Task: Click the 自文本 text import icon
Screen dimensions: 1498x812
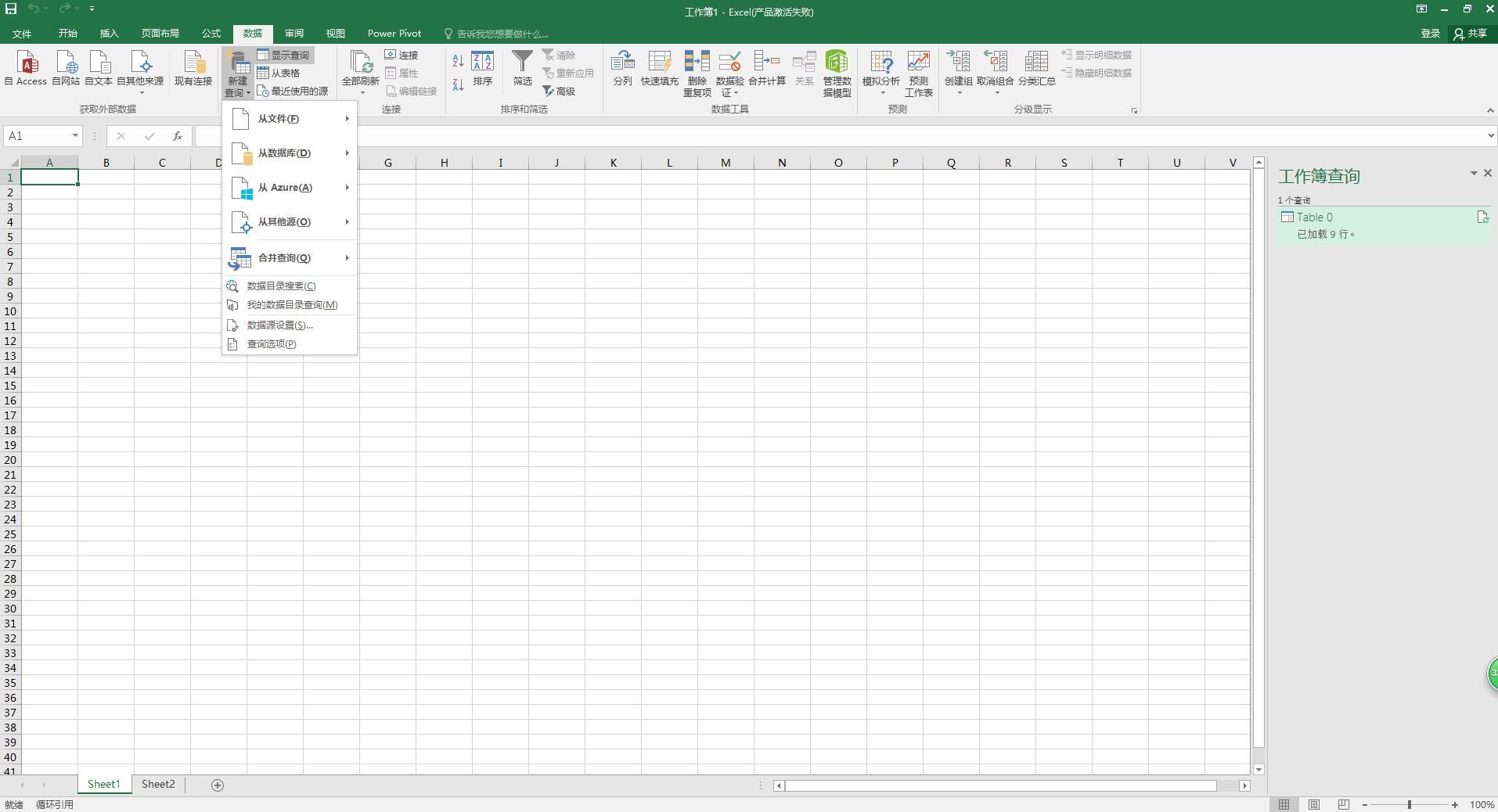Action: (x=99, y=68)
